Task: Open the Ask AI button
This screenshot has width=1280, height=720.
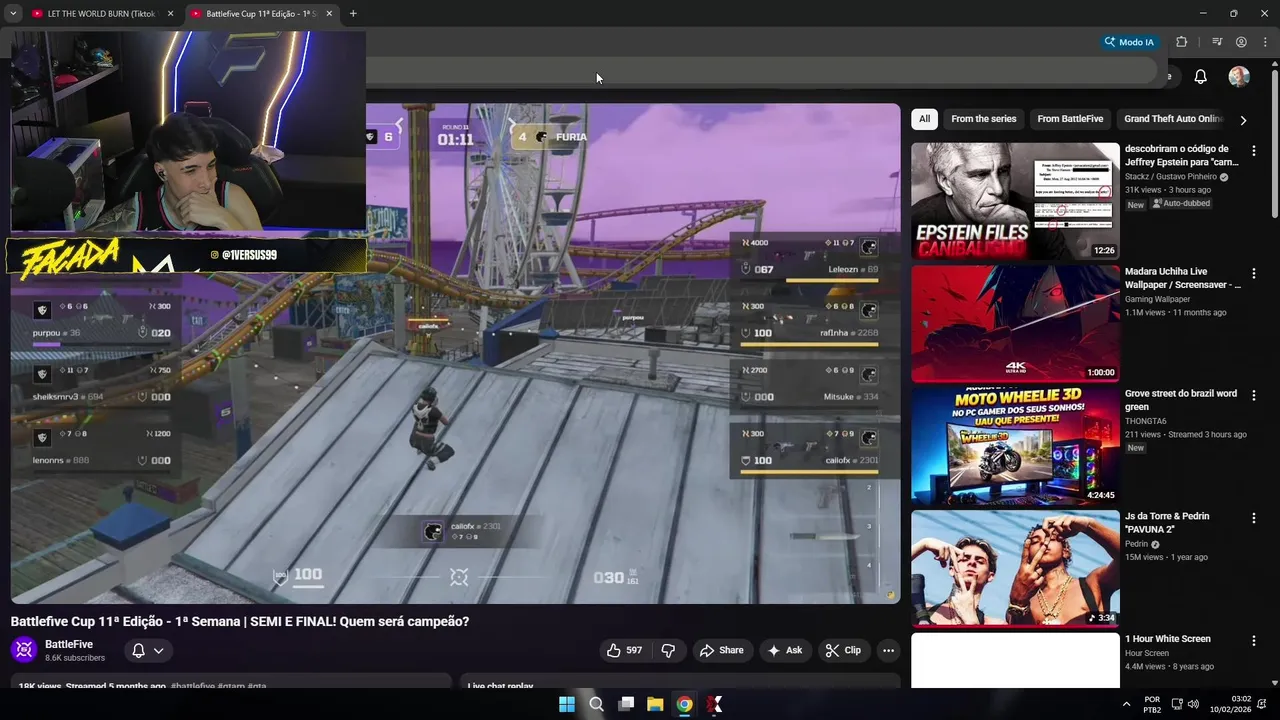Action: coord(784,650)
